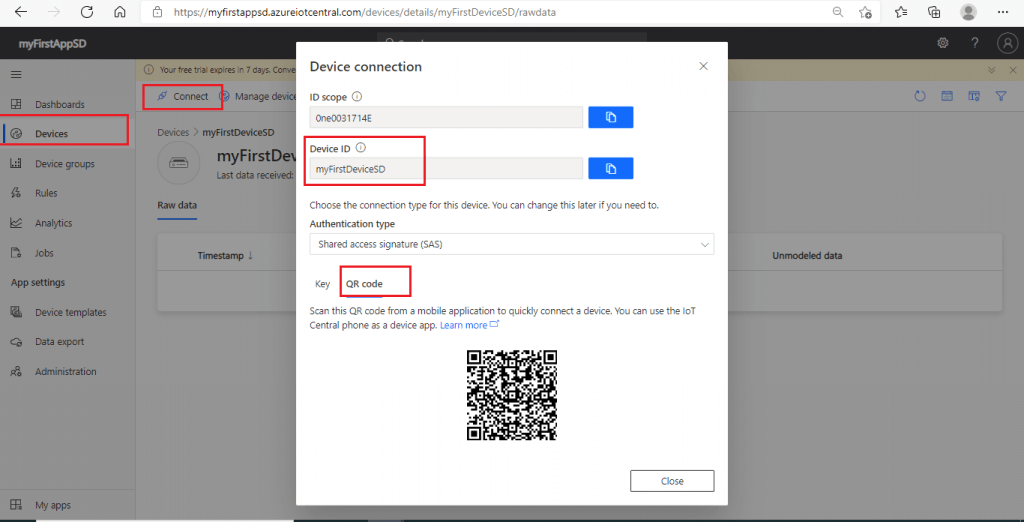1024x522 pixels.
Task: Show info tooltip for ID scope
Action: tap(357, 97)
